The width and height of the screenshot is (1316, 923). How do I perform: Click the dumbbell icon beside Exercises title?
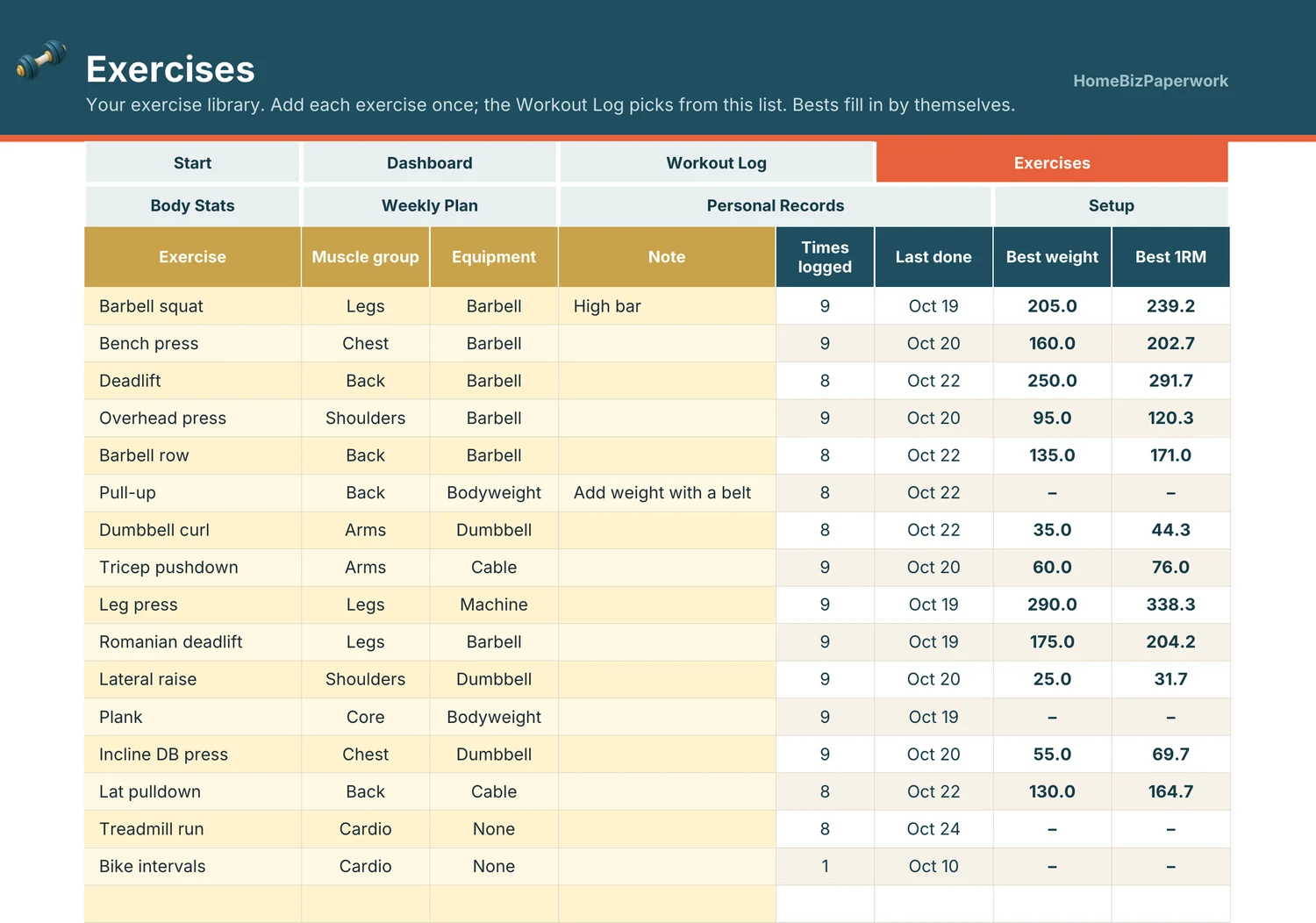point(40,60)
